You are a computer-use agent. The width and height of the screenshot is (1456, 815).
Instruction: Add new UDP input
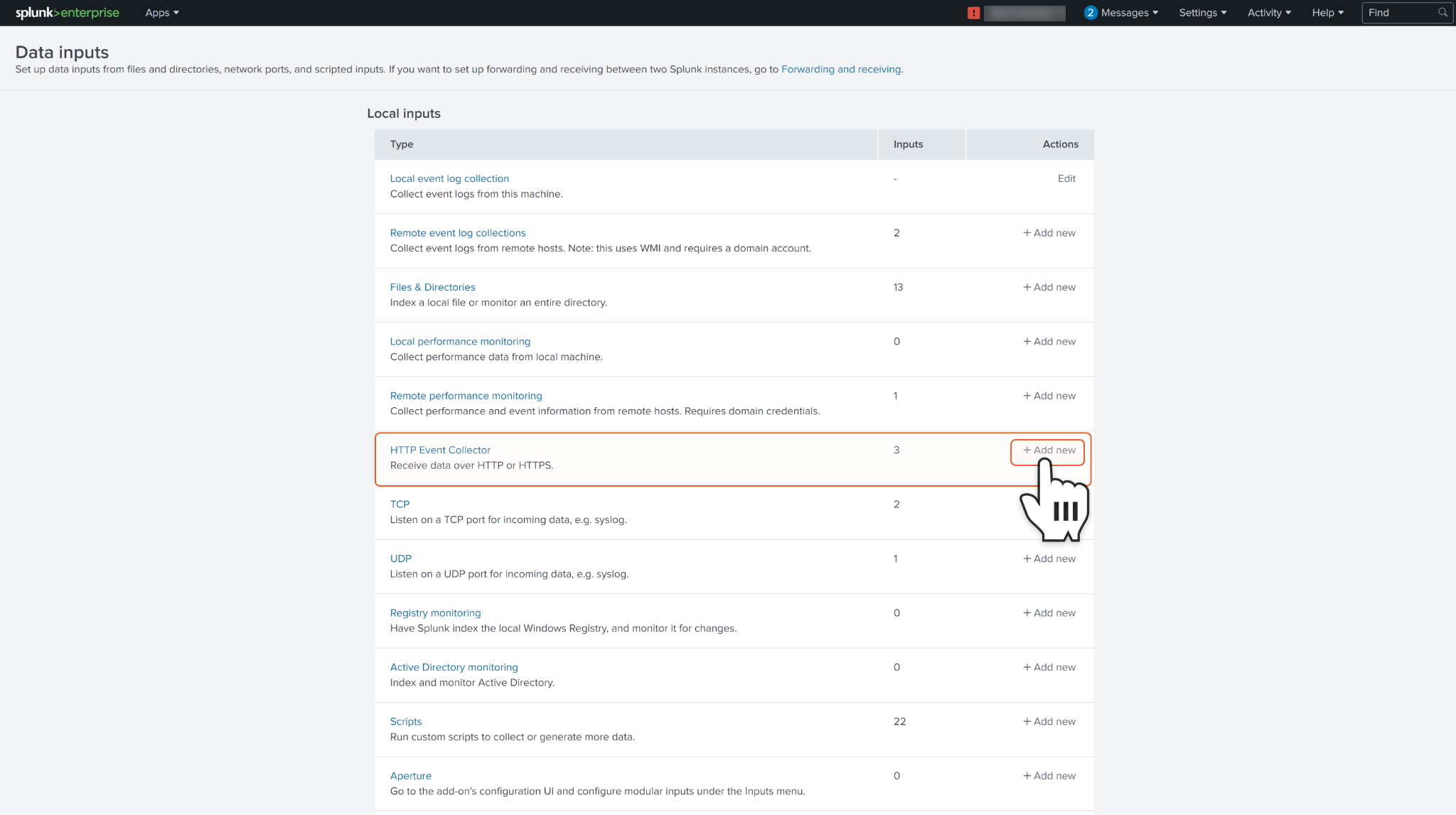(x=1049, y=558)
